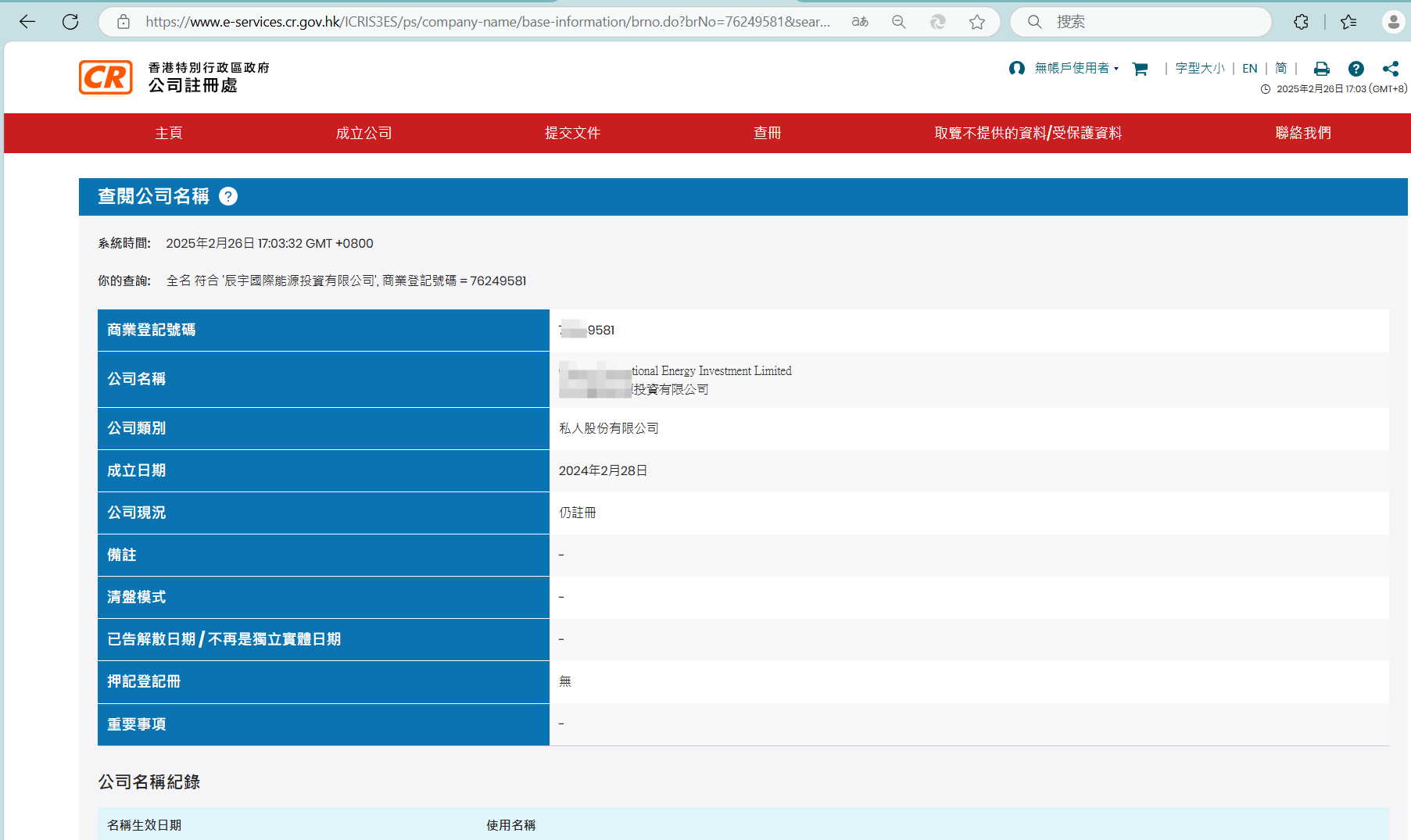This screenshot has height=840, width=1411.
Task: Click browser back arrow
Action: (x=27, y=22)
